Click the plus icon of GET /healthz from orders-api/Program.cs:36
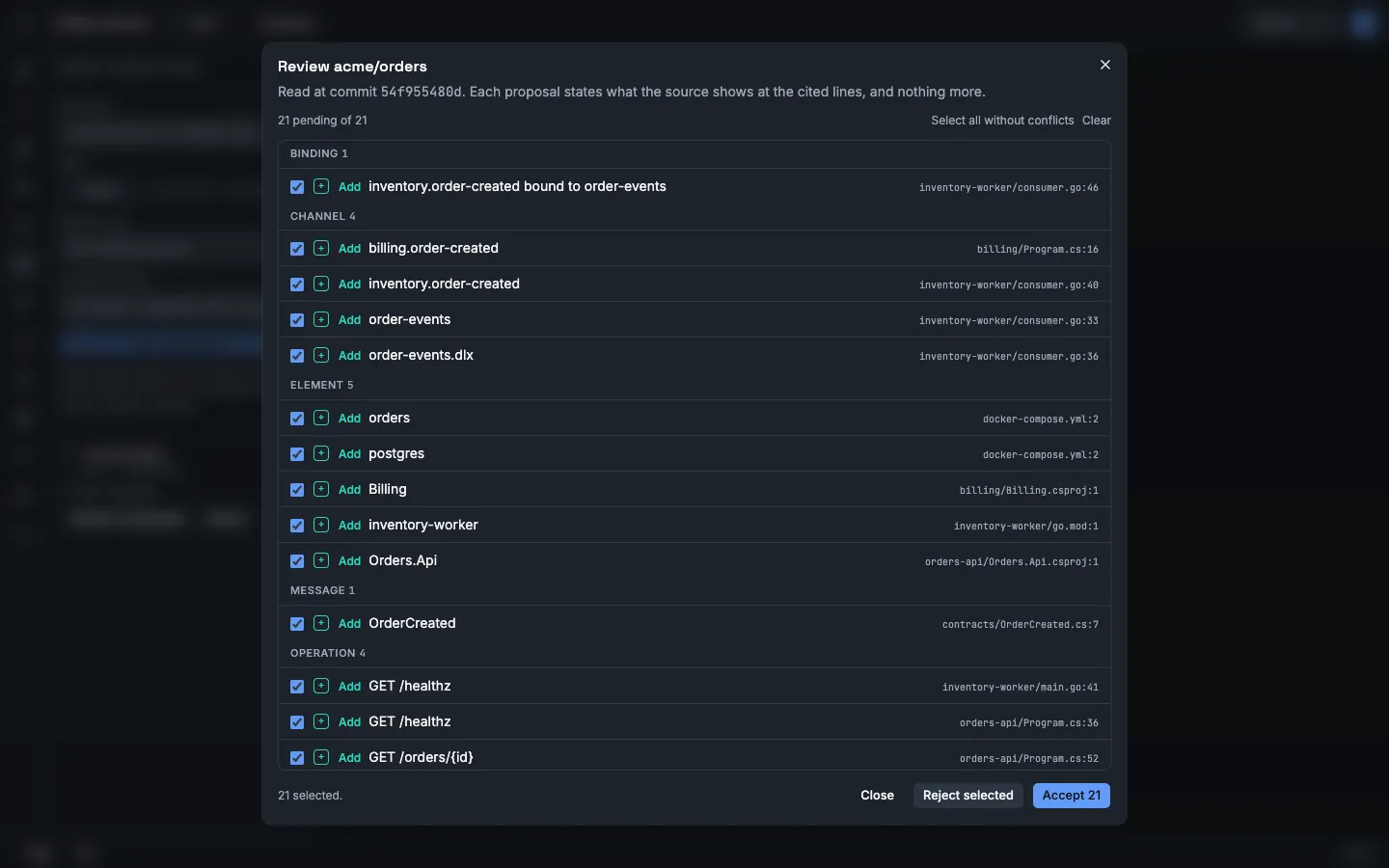 coord(321,721)
